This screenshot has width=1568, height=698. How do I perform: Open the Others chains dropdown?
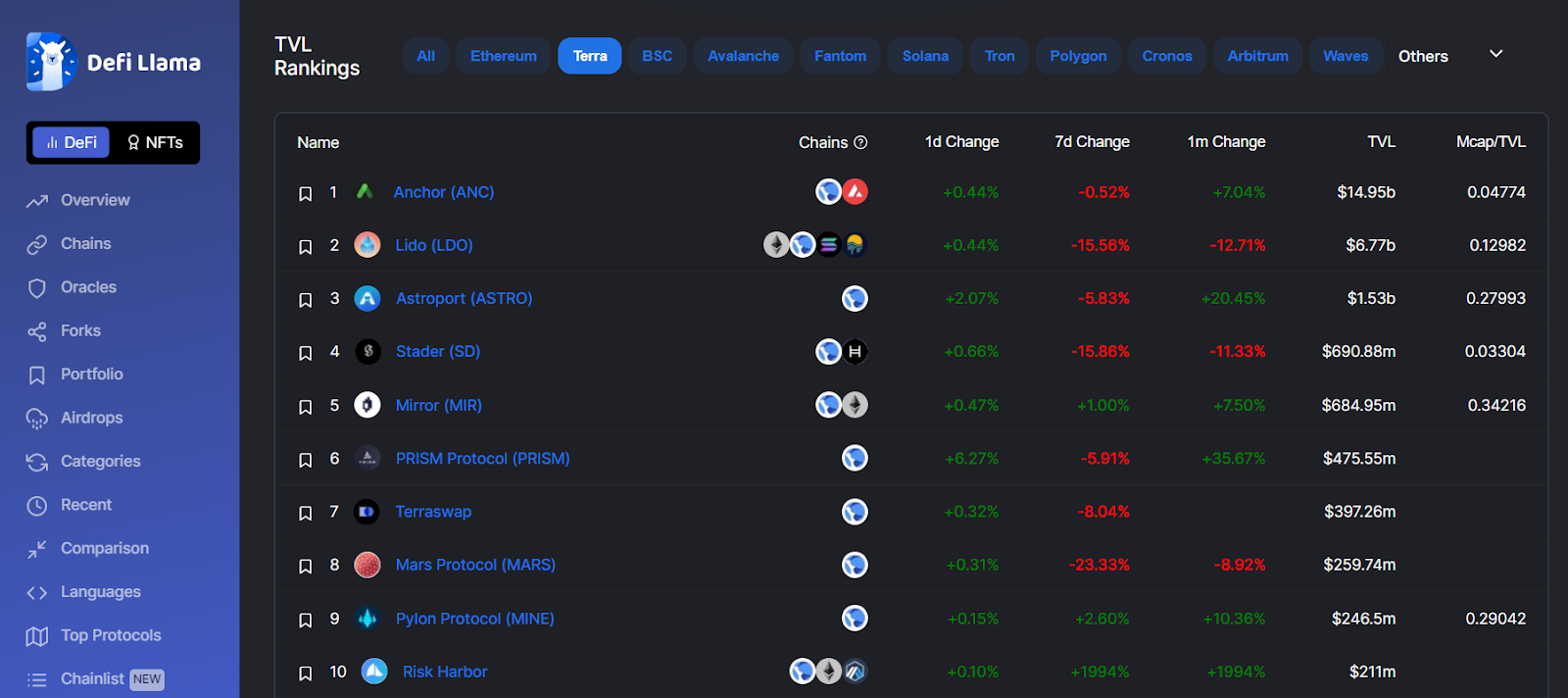pos(1449,56)
